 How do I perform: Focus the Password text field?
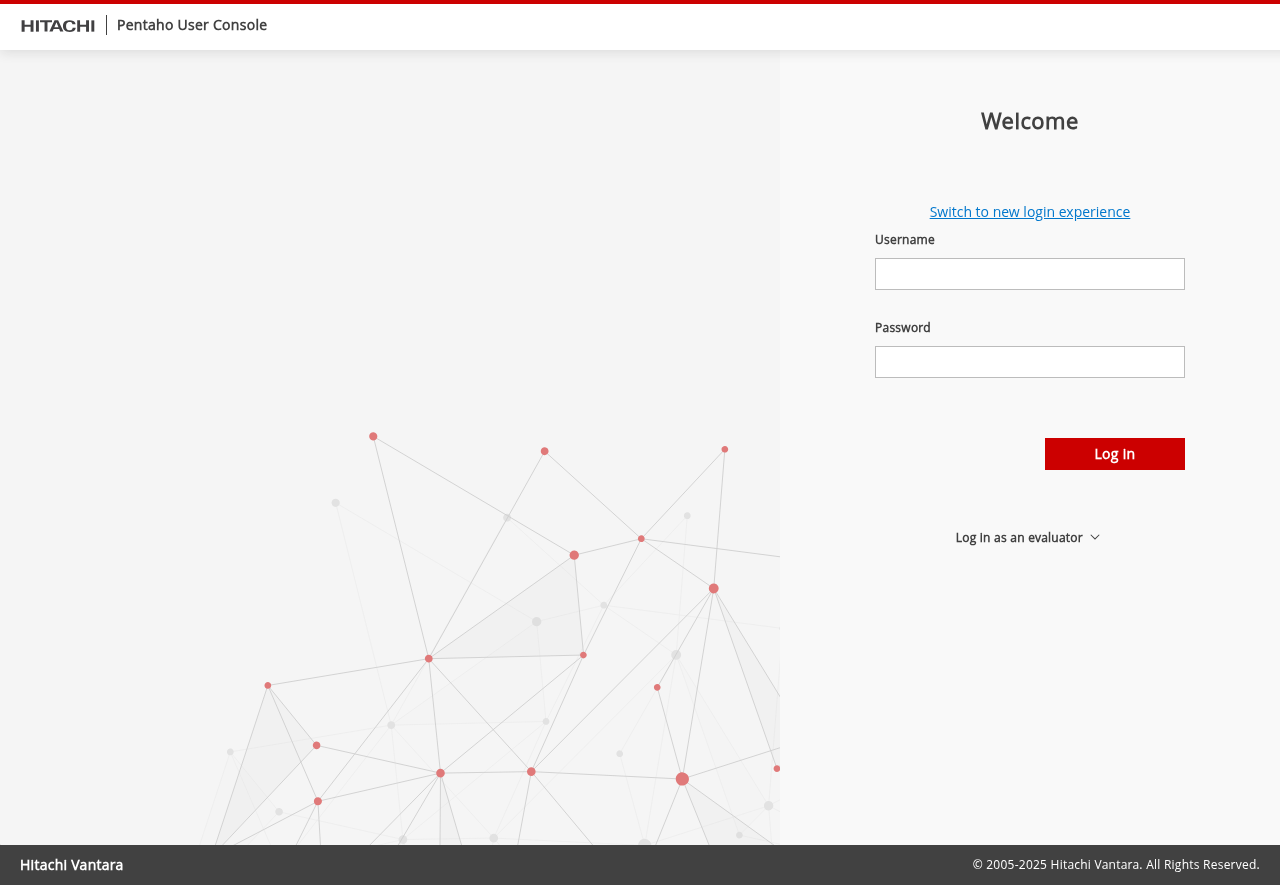(x=1029, y=362)
